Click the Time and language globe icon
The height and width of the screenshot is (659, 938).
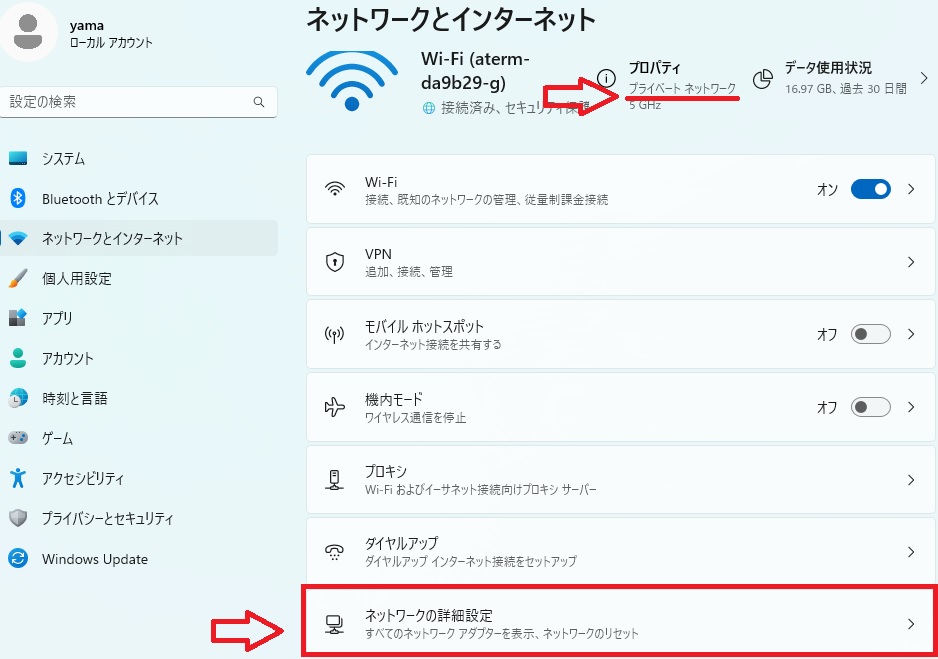click(x=18, y=398)
